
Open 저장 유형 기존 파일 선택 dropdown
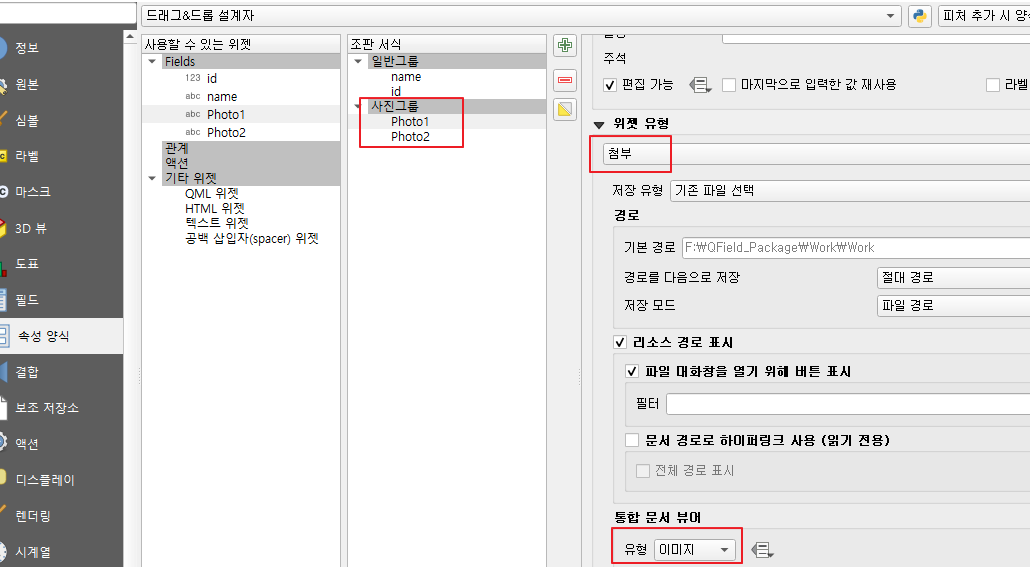[850, 191]
